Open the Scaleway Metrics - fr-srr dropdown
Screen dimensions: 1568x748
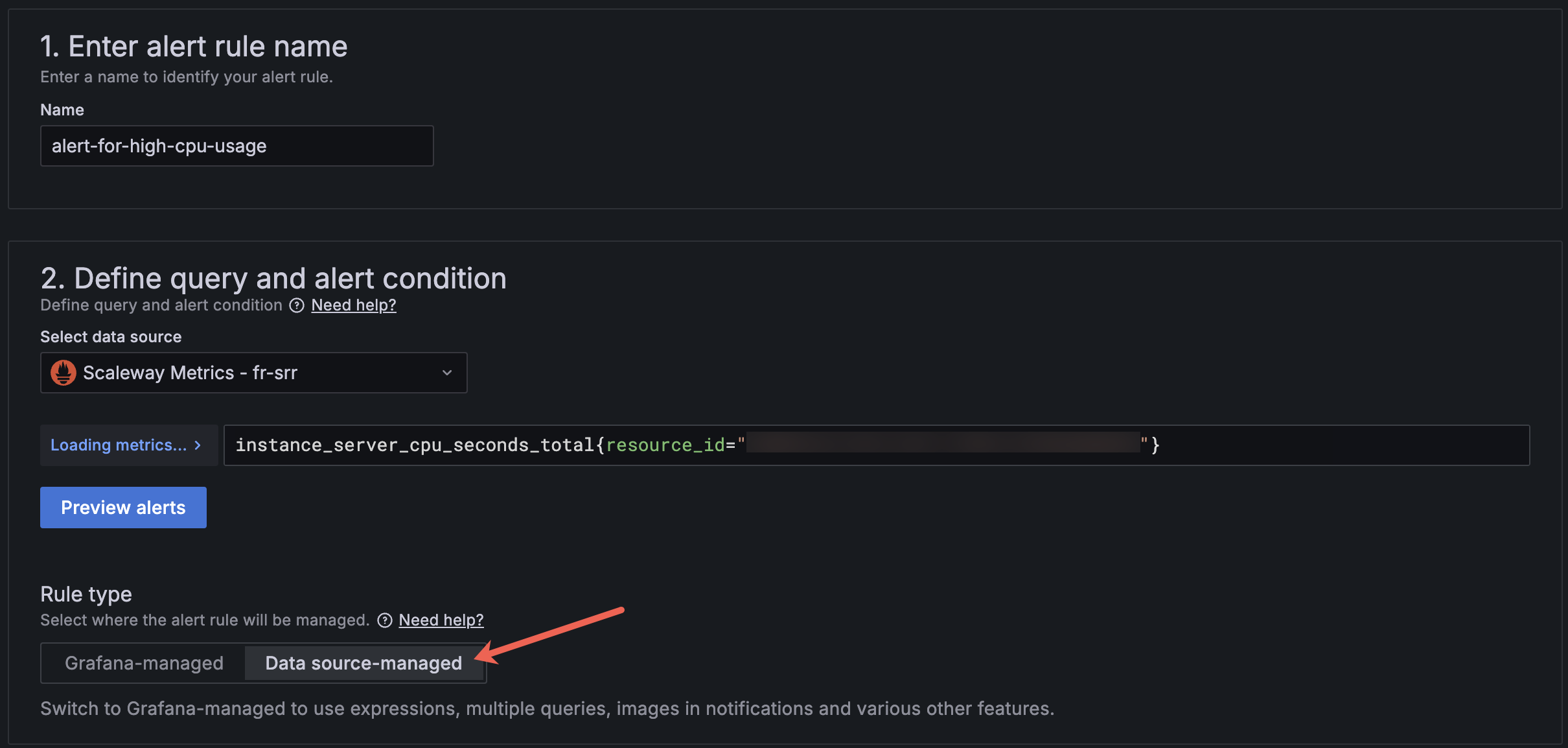[253, 373]
